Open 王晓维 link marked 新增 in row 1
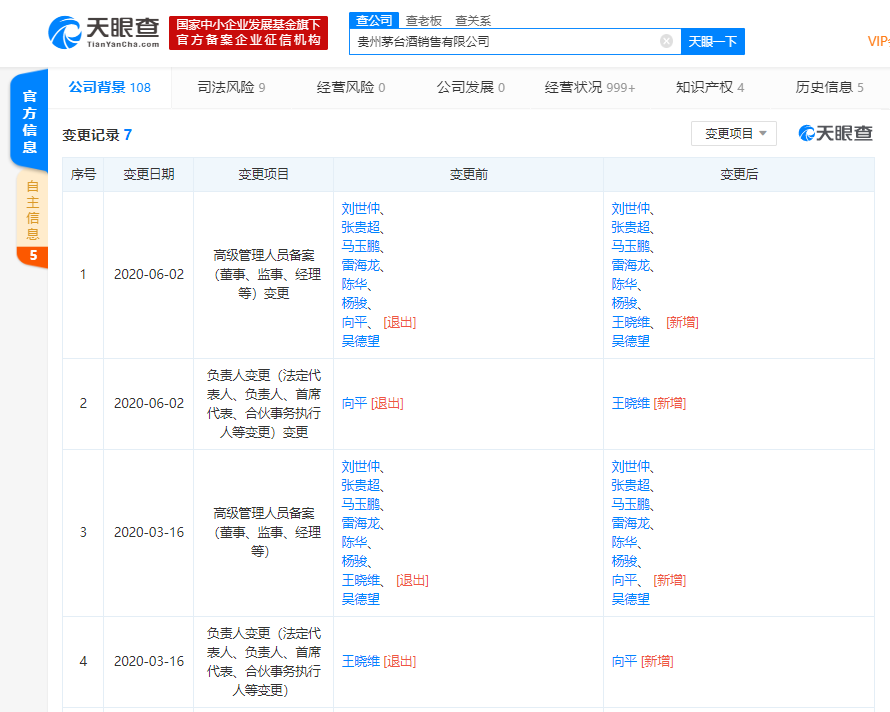Image resolution: width=890 pixels, height=712 pixels. pos(631,322)
